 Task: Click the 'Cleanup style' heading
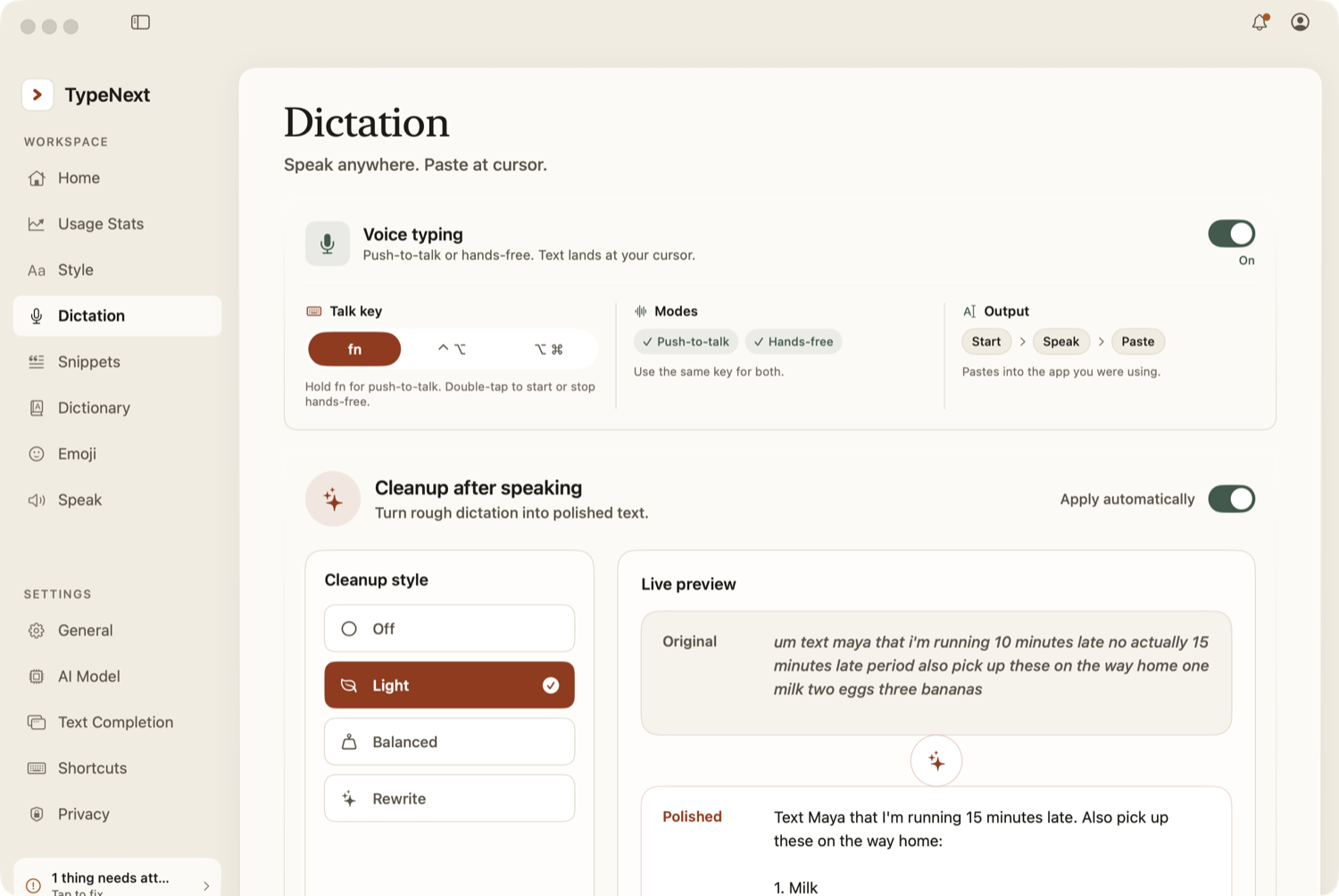pyautogui.click(x=377, y=580)
